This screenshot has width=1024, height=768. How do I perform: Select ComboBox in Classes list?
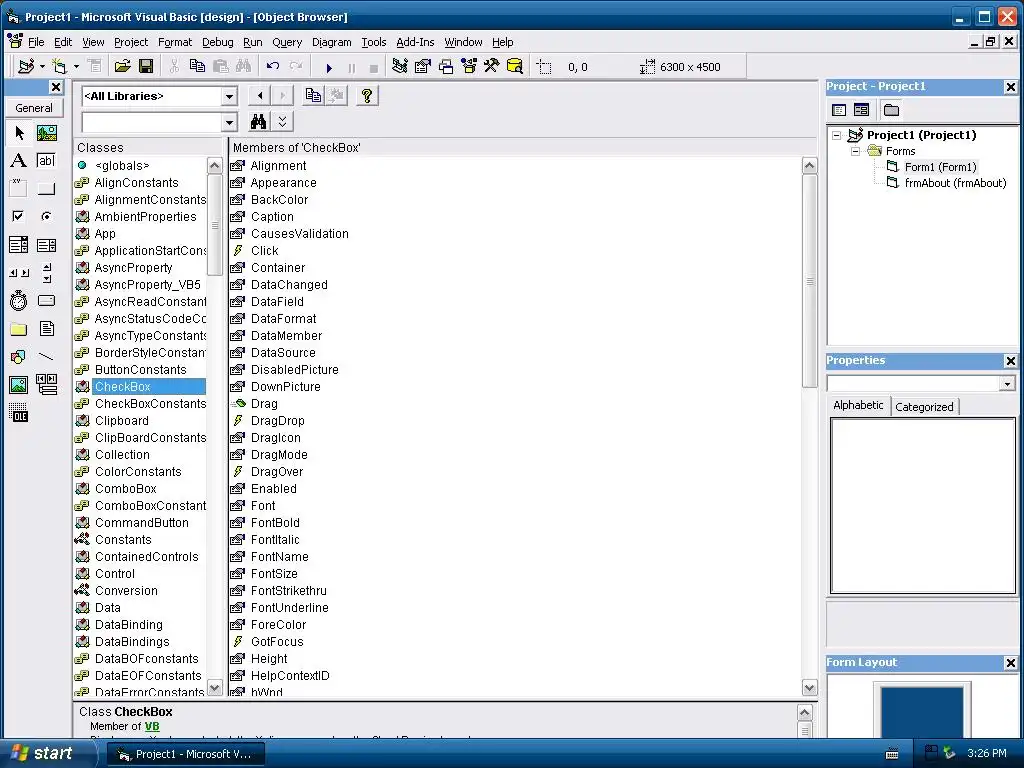tap(125, 488)
